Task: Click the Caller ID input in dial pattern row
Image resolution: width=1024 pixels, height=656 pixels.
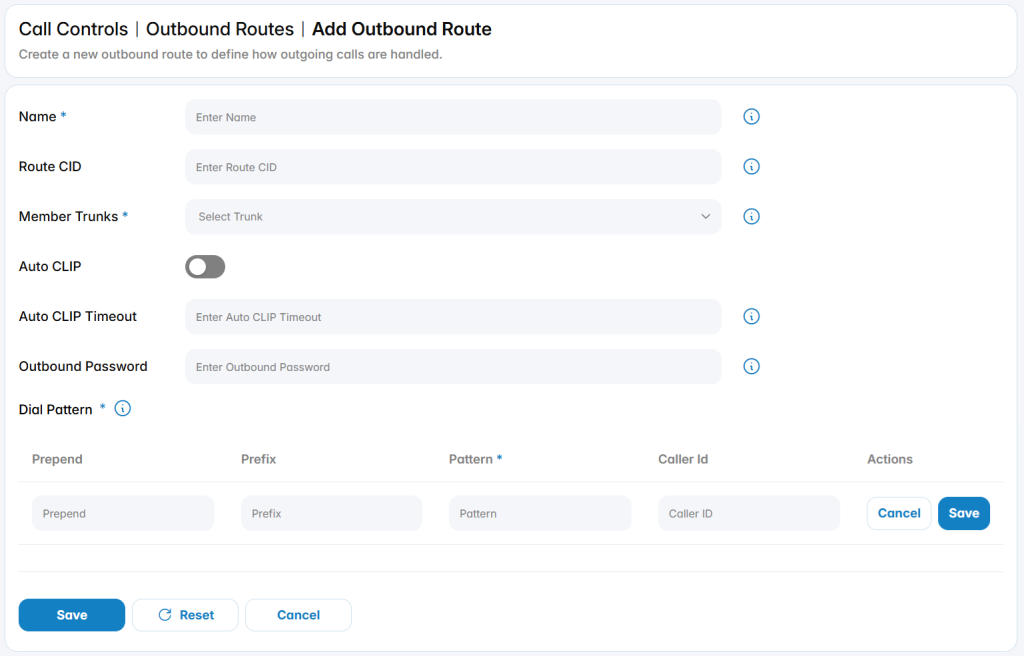Action: (749, 513)
